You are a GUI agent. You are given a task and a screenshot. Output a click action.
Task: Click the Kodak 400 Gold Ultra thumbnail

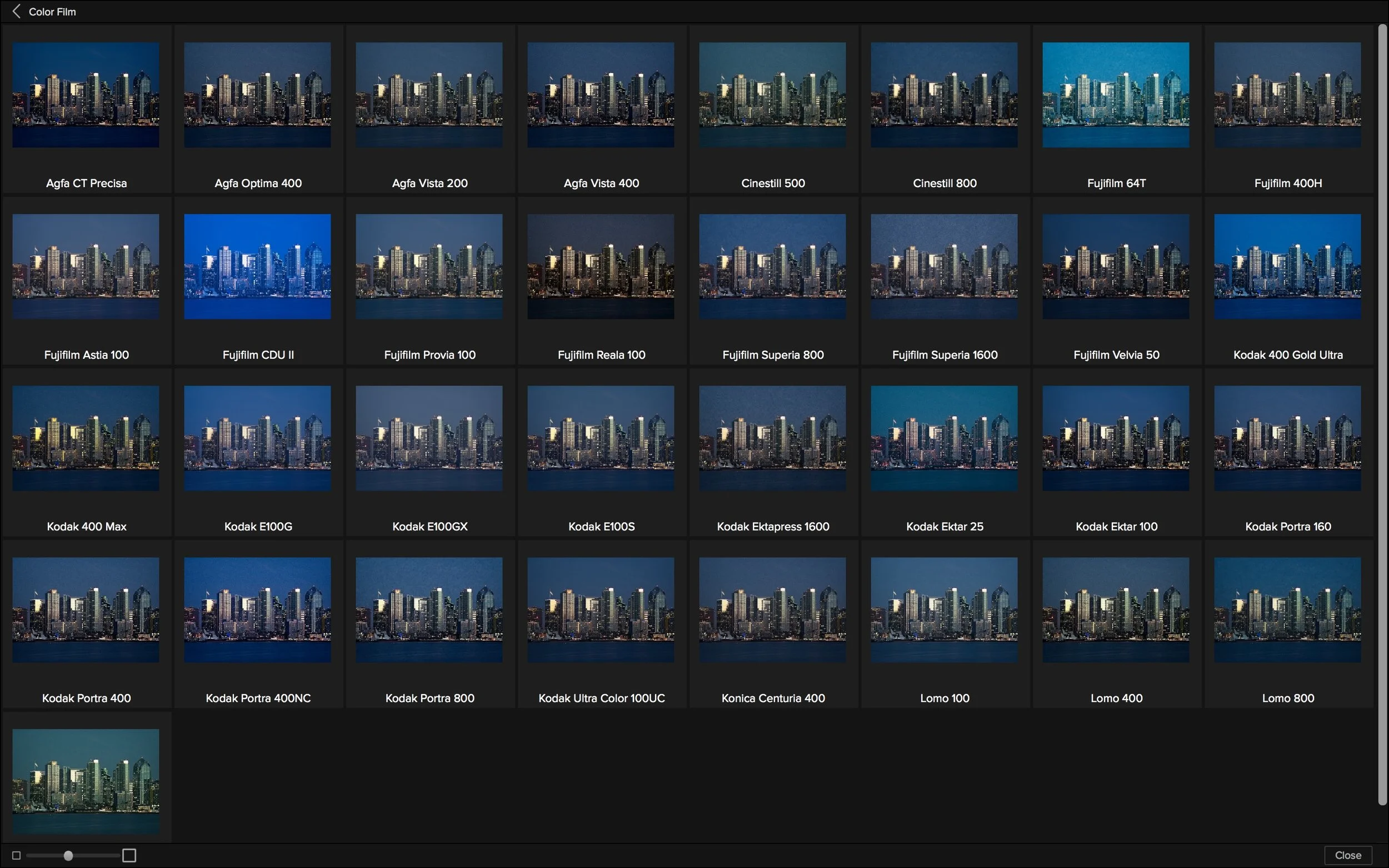tap(1287, 267)
